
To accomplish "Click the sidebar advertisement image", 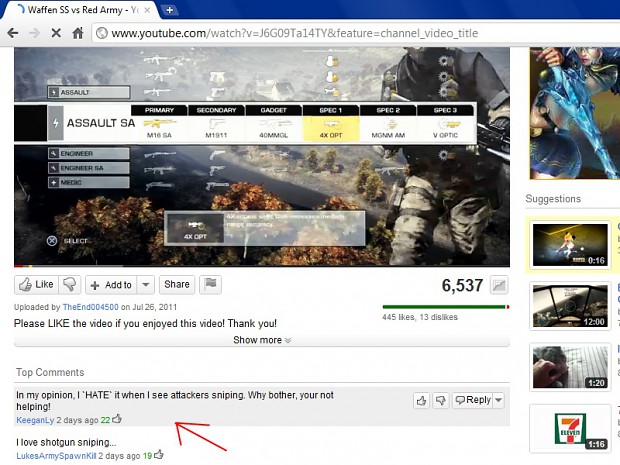I will 575,113.
